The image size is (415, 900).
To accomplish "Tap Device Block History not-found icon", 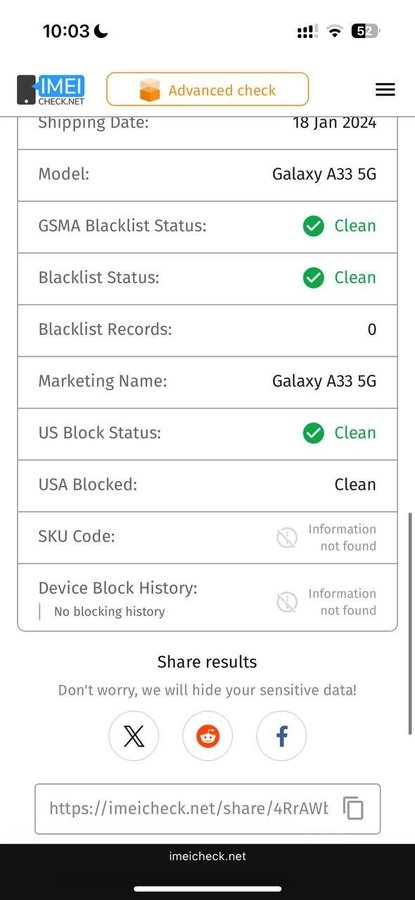I will 287,602.
